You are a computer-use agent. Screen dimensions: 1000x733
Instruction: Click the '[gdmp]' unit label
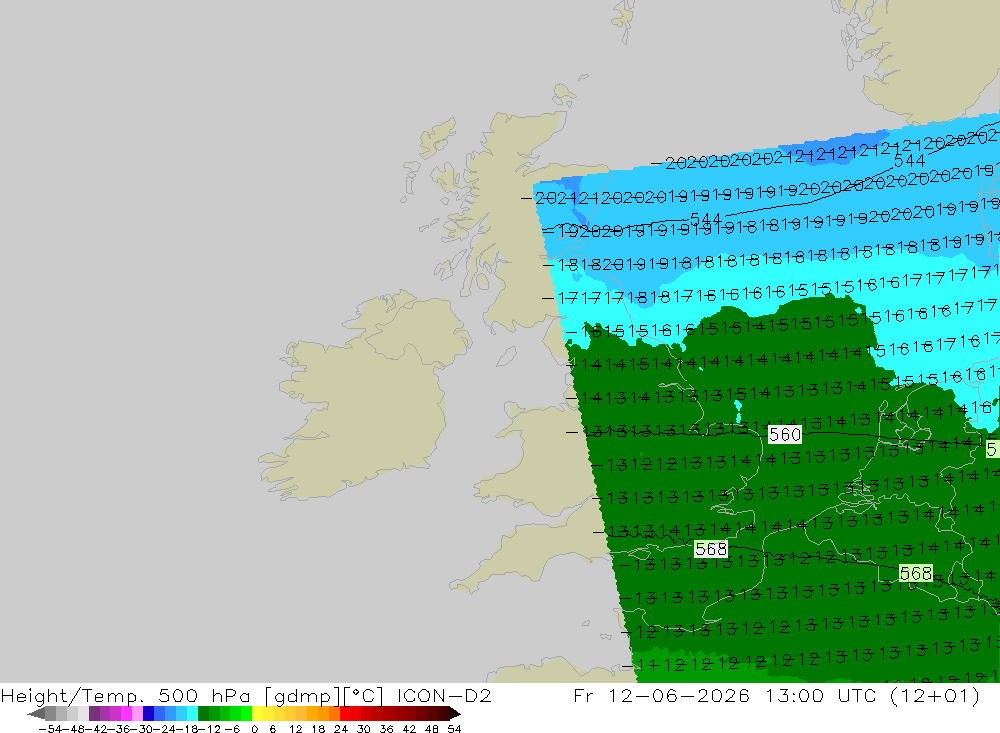[x=302, y=695]
